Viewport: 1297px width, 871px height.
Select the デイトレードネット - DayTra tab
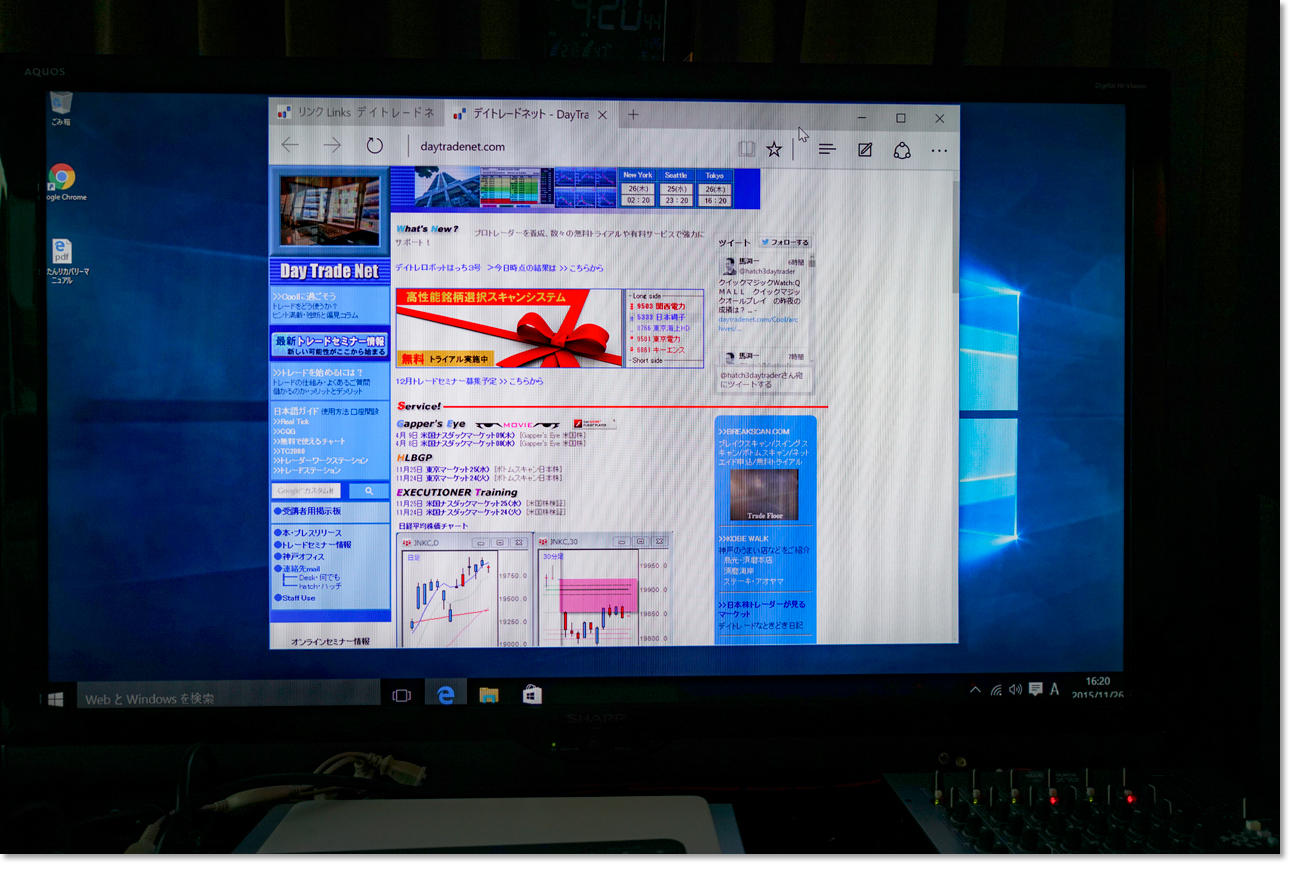click(x=530, y=114)
